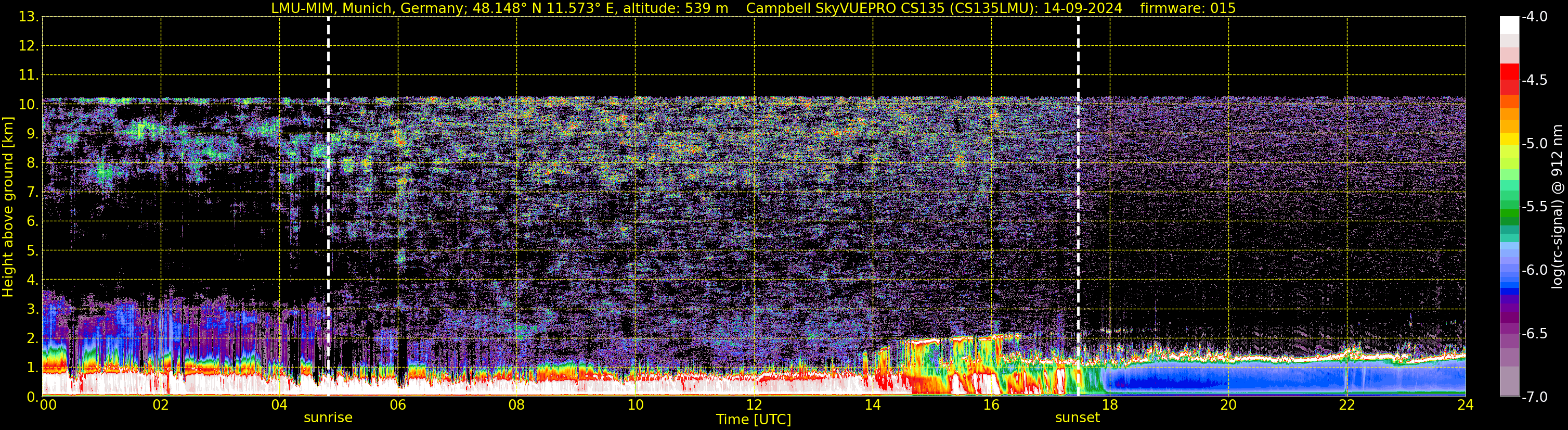1568x430 pixels.
Task: Click the sunrise label below the time axis
Action: [328, 418]
